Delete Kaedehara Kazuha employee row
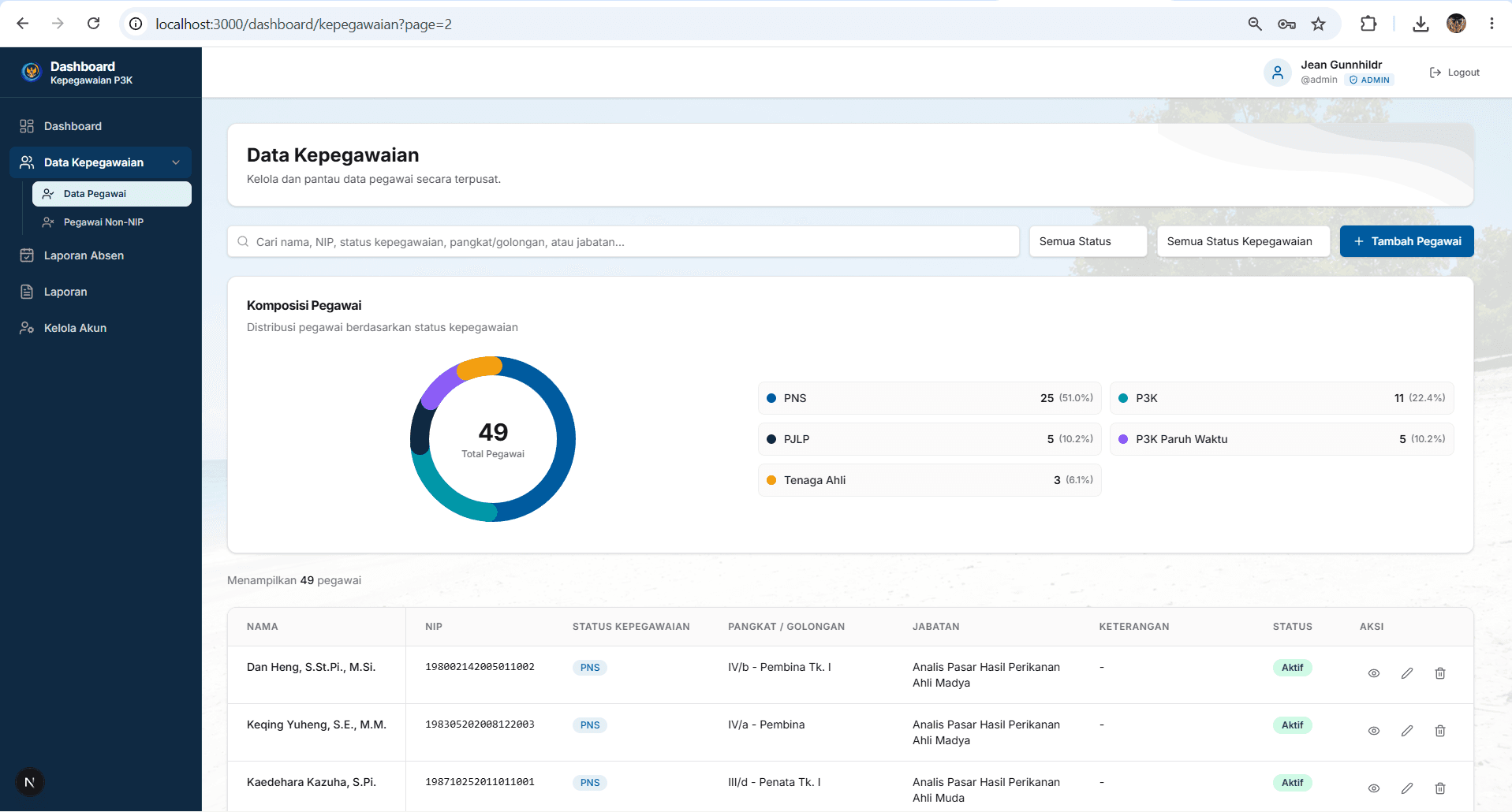1512x812 pixels. coord(1439,788)
